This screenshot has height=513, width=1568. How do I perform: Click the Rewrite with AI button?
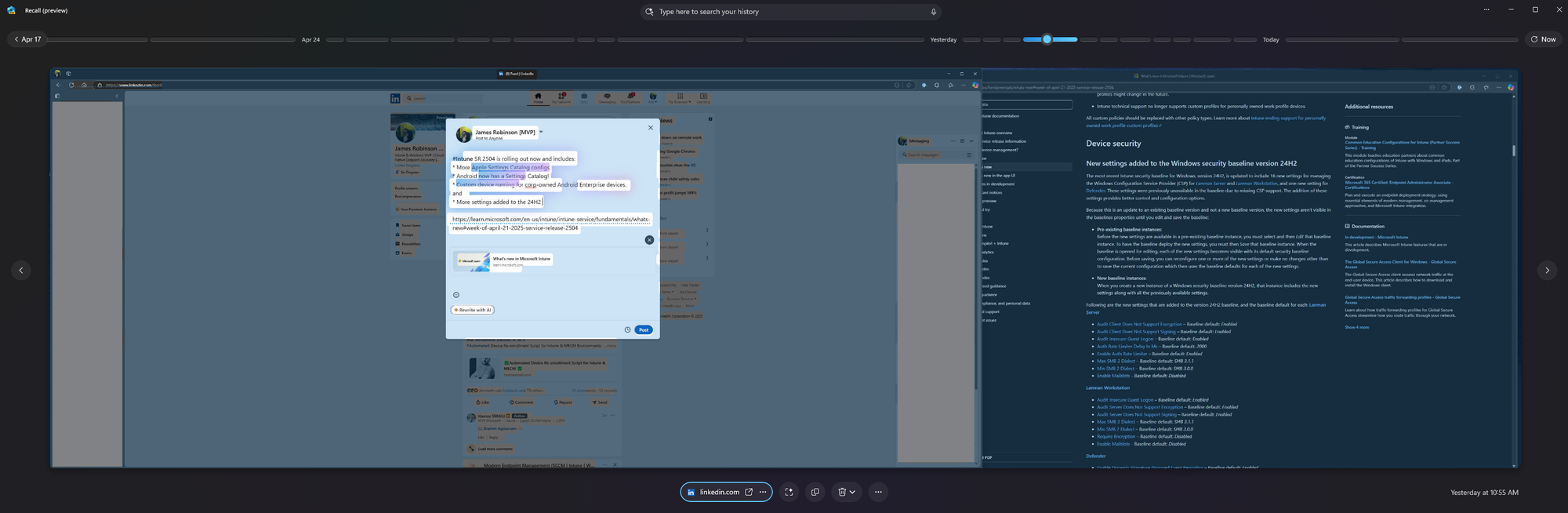click(473, 310)
